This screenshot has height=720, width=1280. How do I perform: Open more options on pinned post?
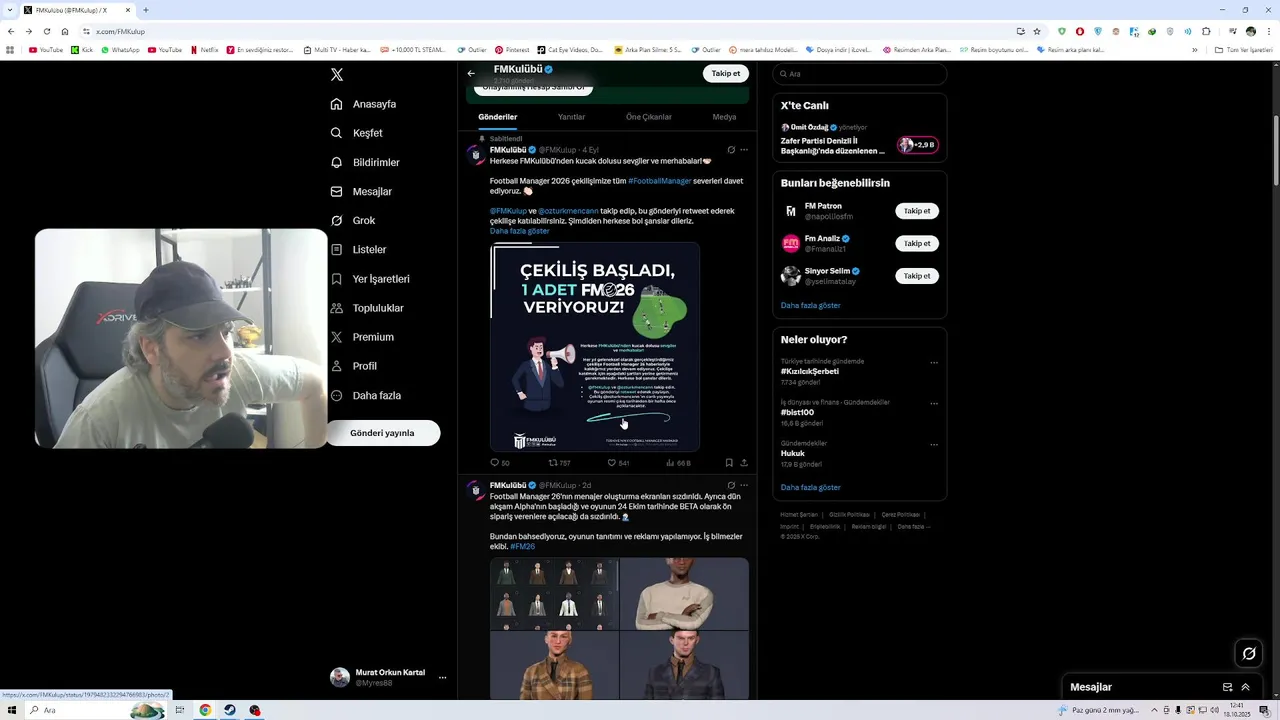pyautogui.click(x=744, y=150)
